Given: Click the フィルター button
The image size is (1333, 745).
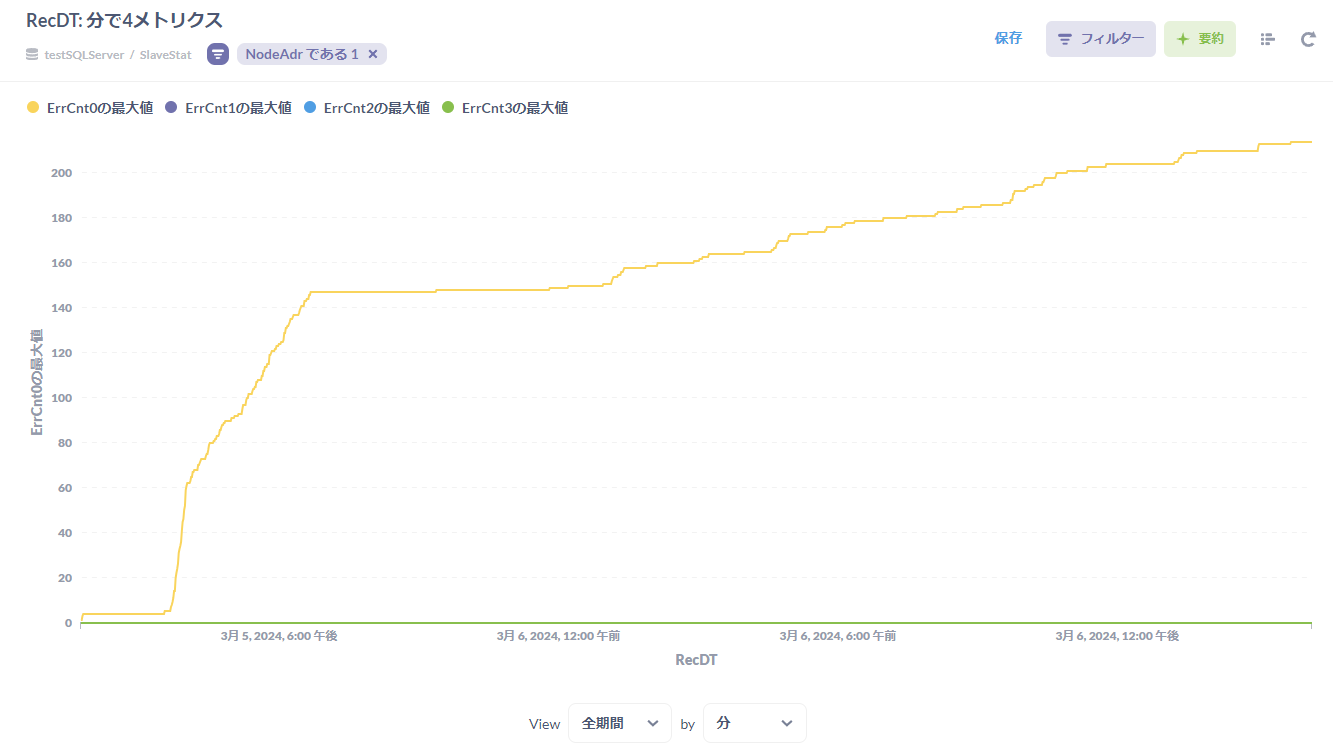Looking at the screenshot, I should [1100, 39].
